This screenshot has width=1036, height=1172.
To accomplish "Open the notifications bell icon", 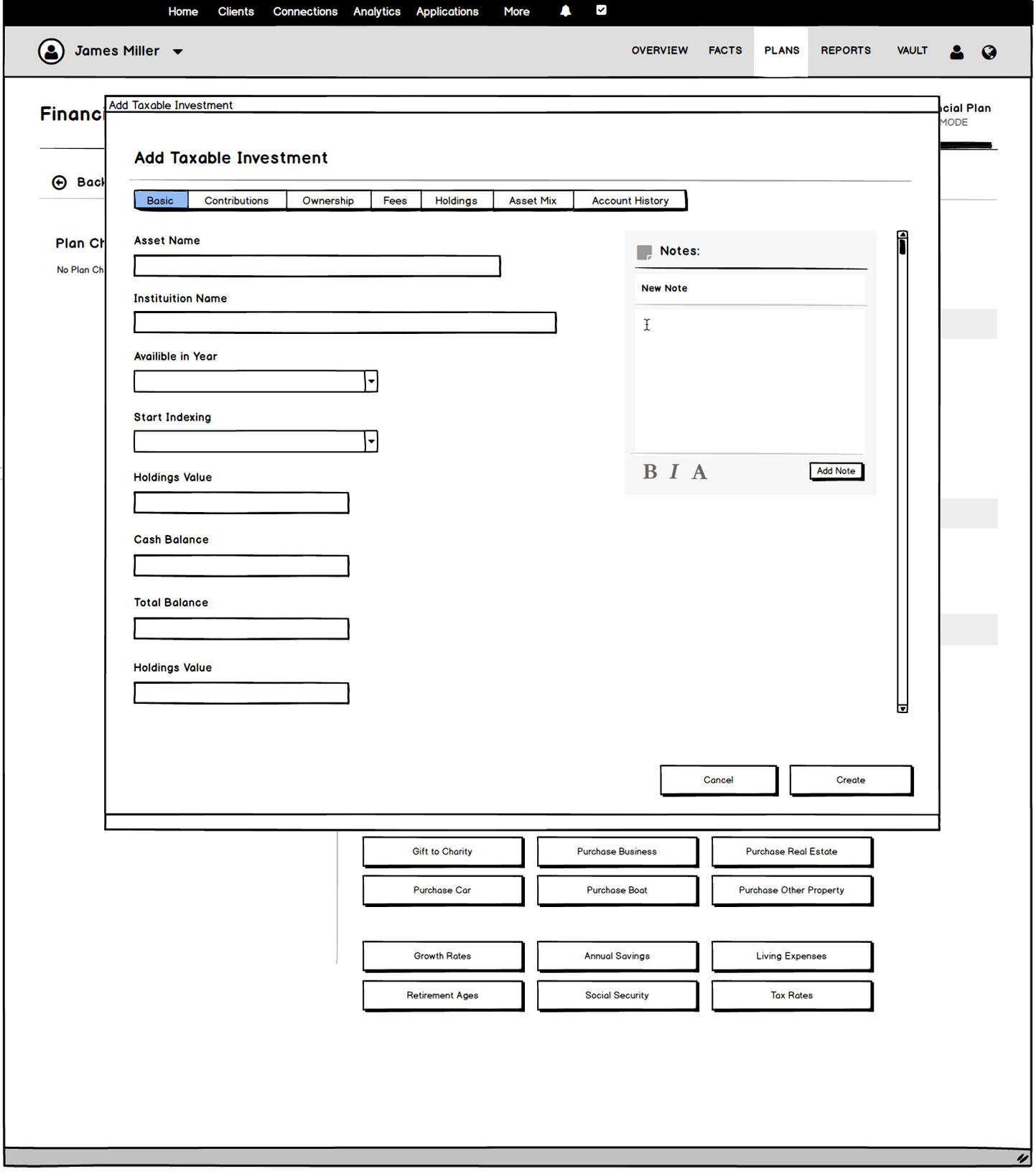I will tap(566, 11).
